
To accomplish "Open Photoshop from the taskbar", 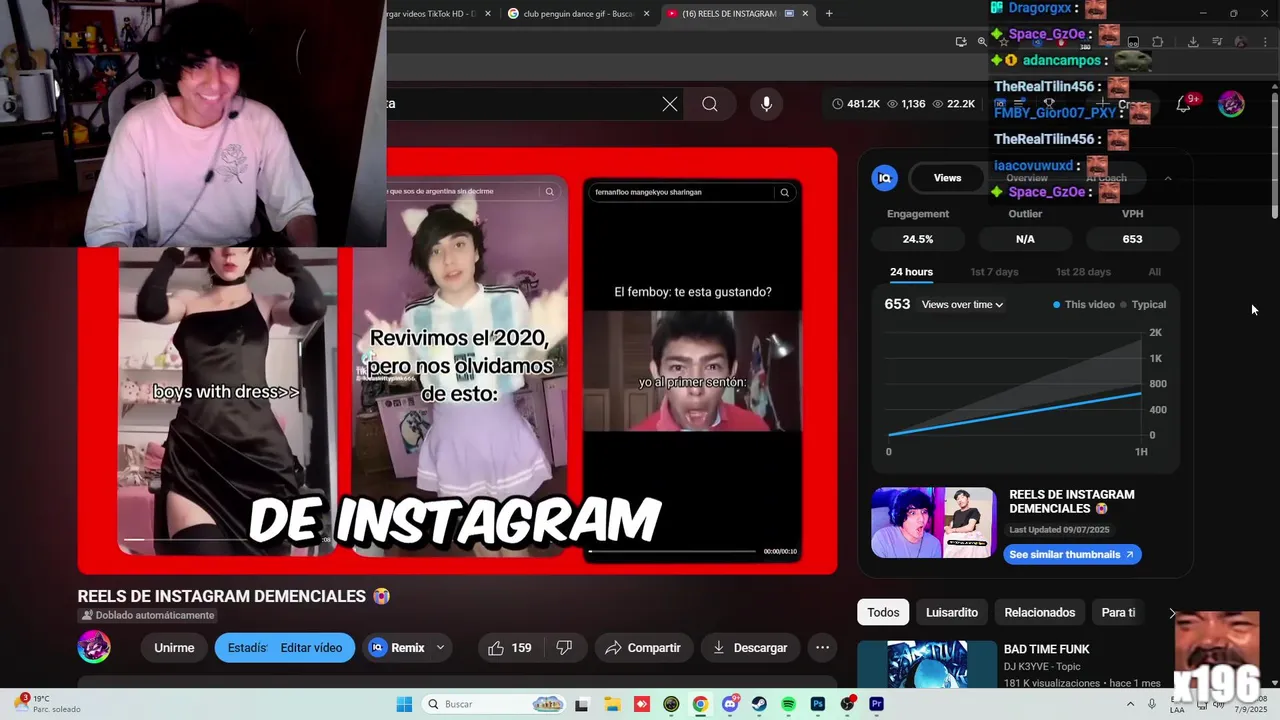I will click(818, 704).
